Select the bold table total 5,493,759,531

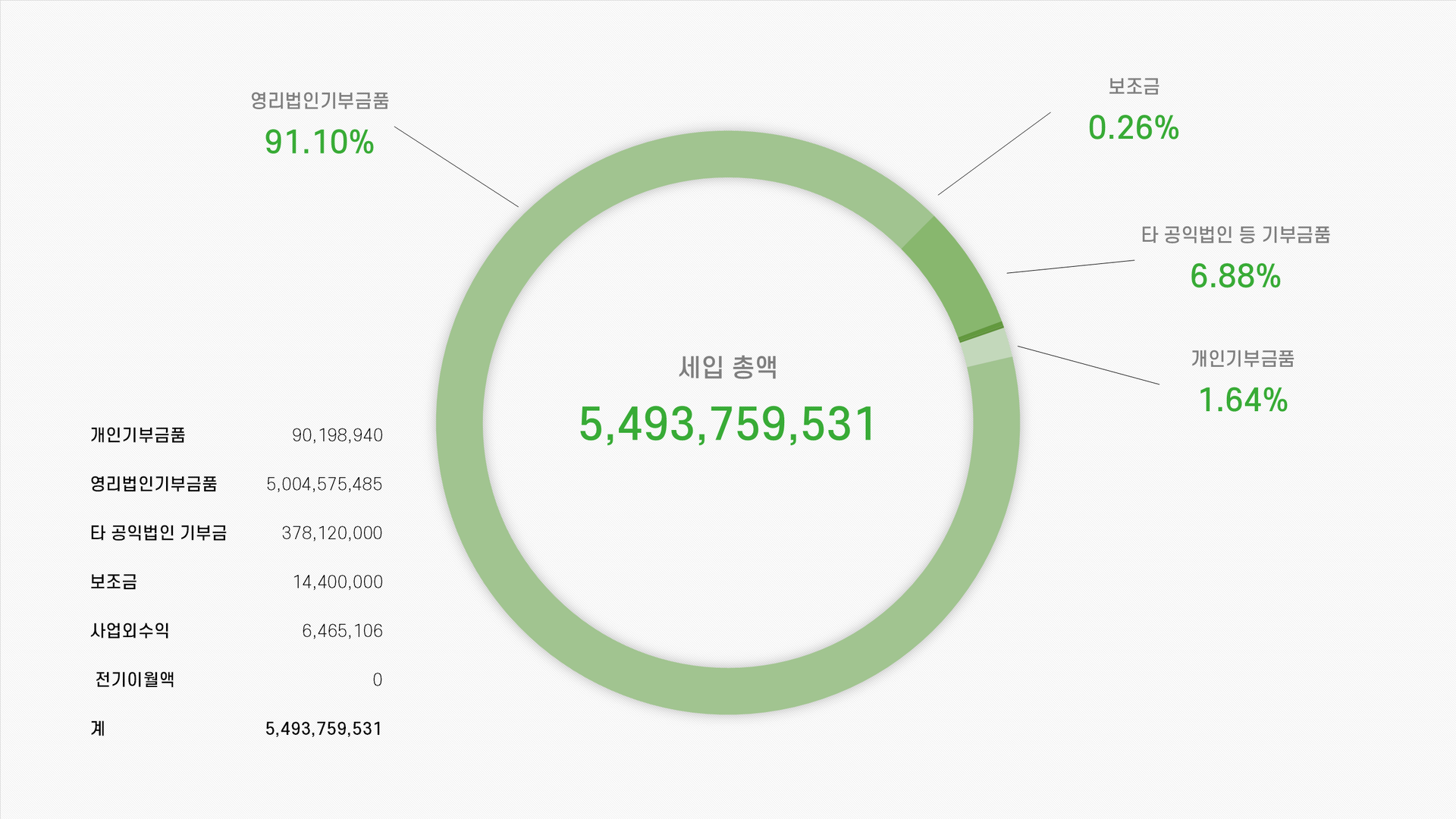tap(324, 729)
